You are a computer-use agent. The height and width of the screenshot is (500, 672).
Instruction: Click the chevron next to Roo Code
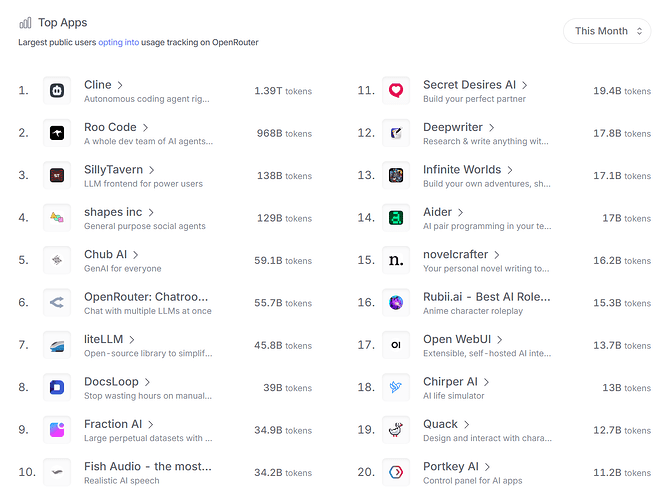coord(145,128)
